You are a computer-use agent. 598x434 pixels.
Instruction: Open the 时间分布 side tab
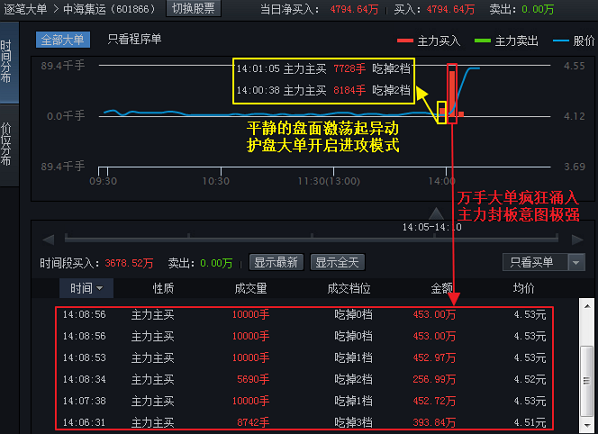[9, 62]
